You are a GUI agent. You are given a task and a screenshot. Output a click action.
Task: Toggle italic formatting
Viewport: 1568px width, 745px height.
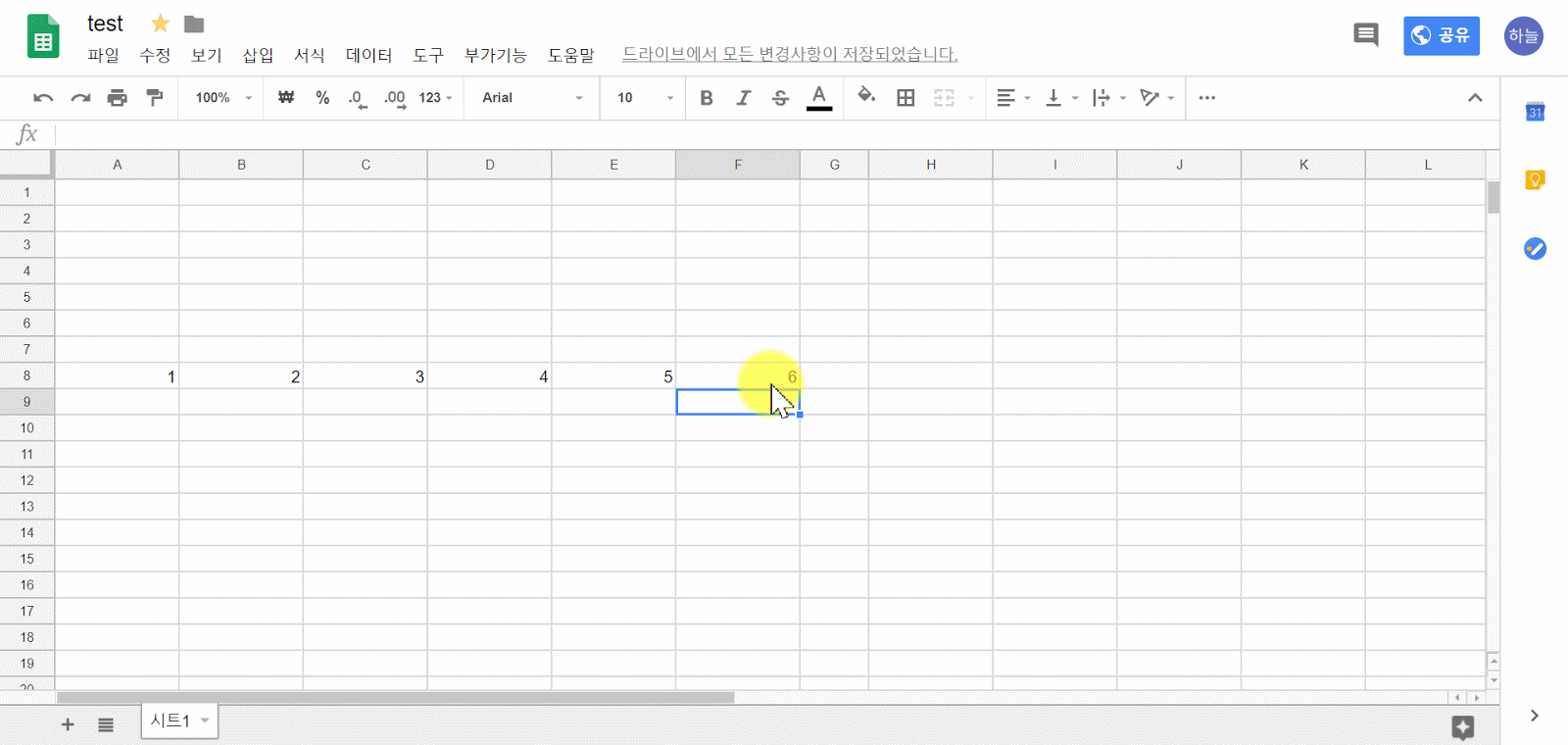click(x=744, y=98)
